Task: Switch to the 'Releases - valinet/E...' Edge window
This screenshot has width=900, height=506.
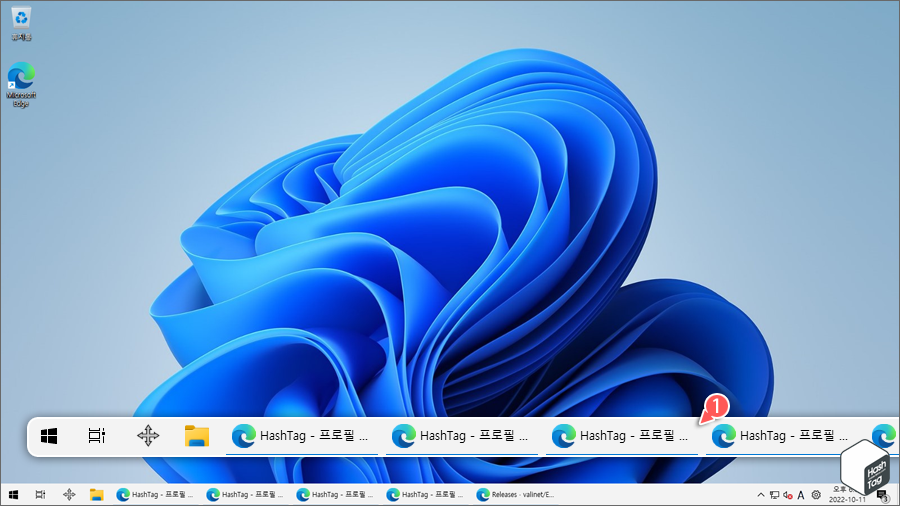Action: 517,495
